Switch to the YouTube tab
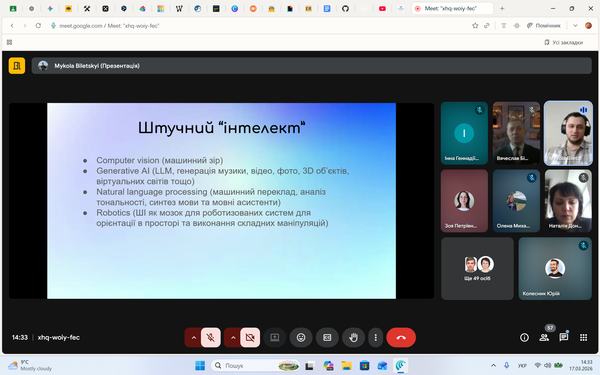Screen dimensions: 600x375 click(382, 8)
